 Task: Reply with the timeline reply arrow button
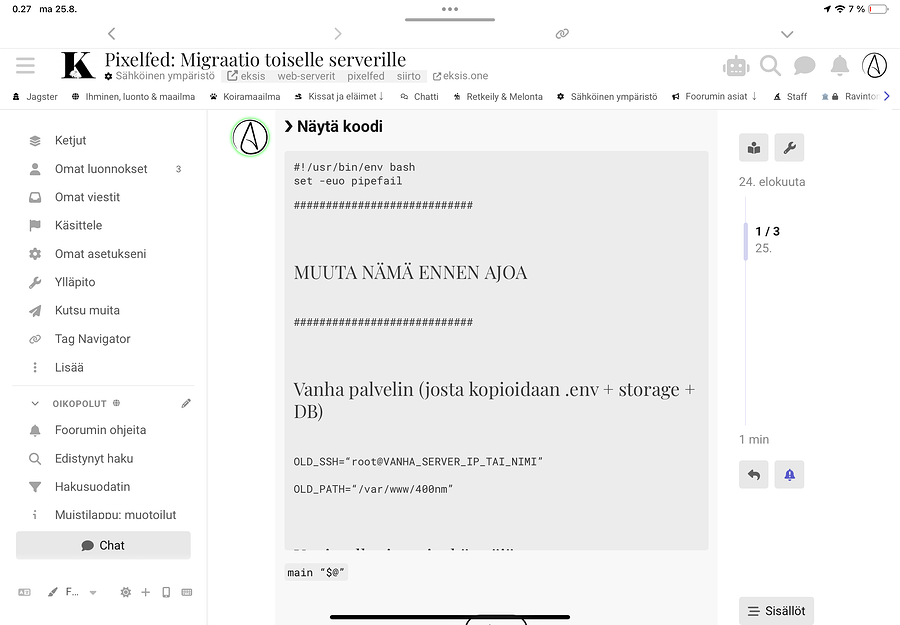[754, 475]
